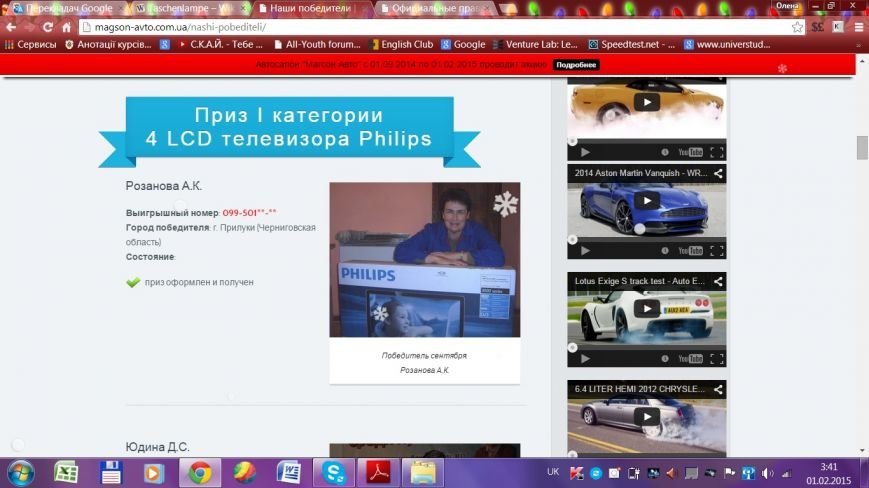
Task: Open the С.К.А.Й. - Тебе bookmark
Action: pyautogui.click(x=221, y=44)
